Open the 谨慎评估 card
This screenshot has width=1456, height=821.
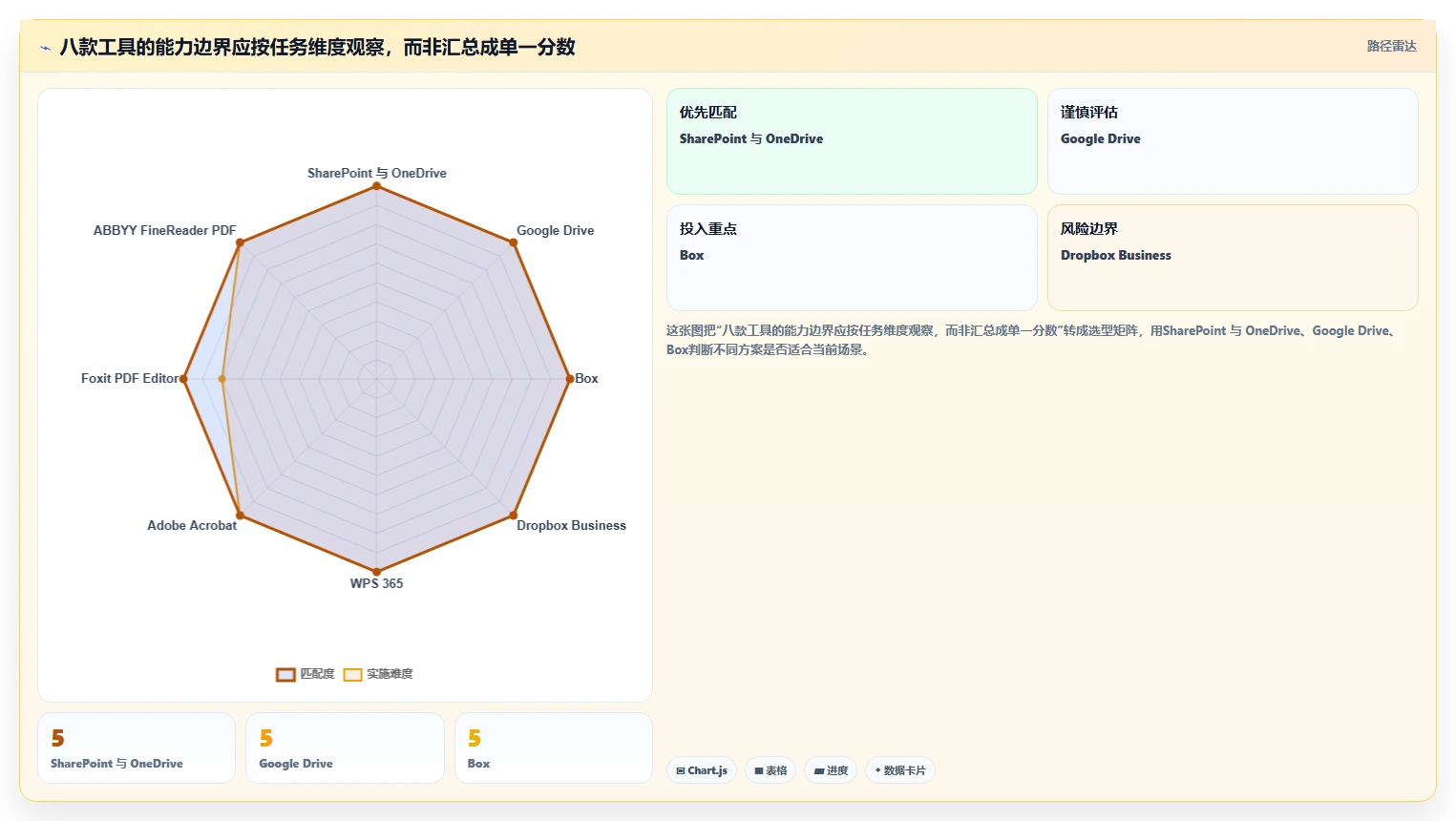1233,141
